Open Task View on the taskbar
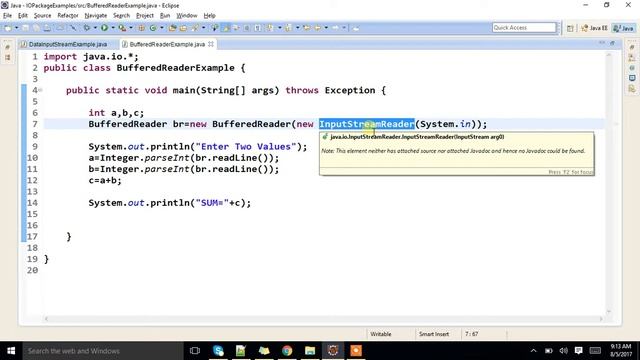This screenshot has width=640, height=360. [x=195, y=351]
